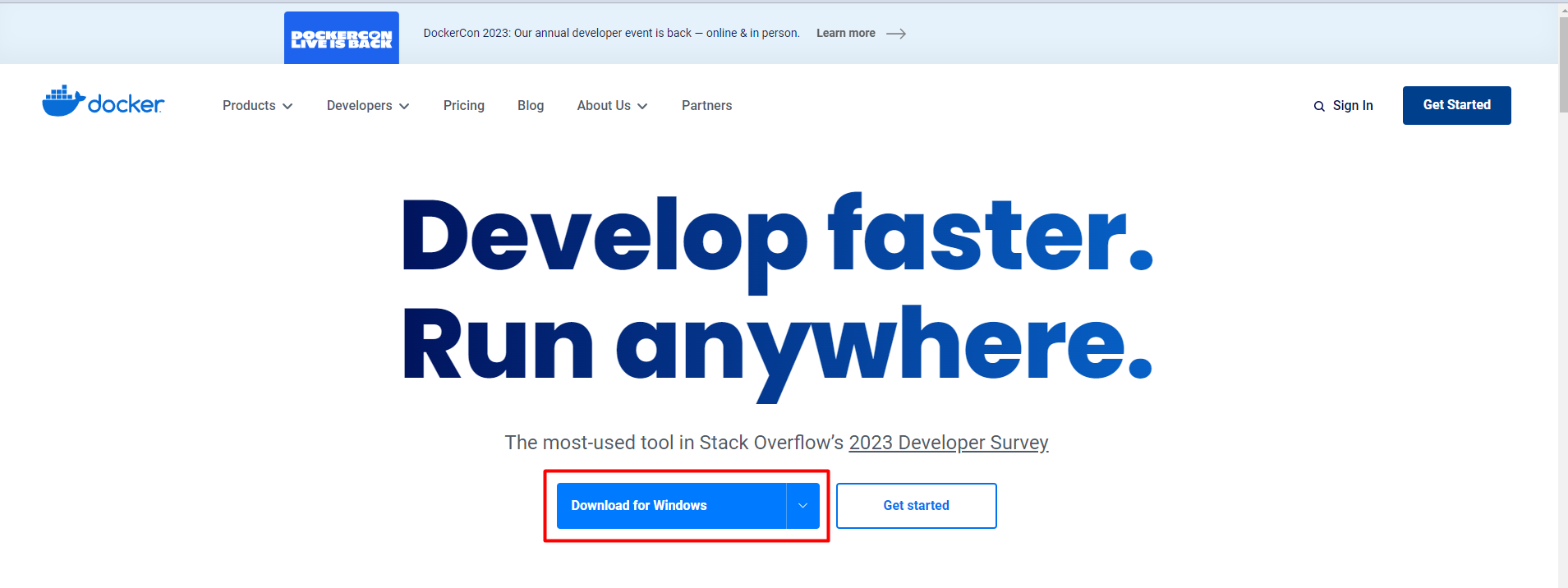Open the download platform dropdown arrow
The width and height of the screenshot is (1568, 588).
pyautogui.click(x=803, y=506)
